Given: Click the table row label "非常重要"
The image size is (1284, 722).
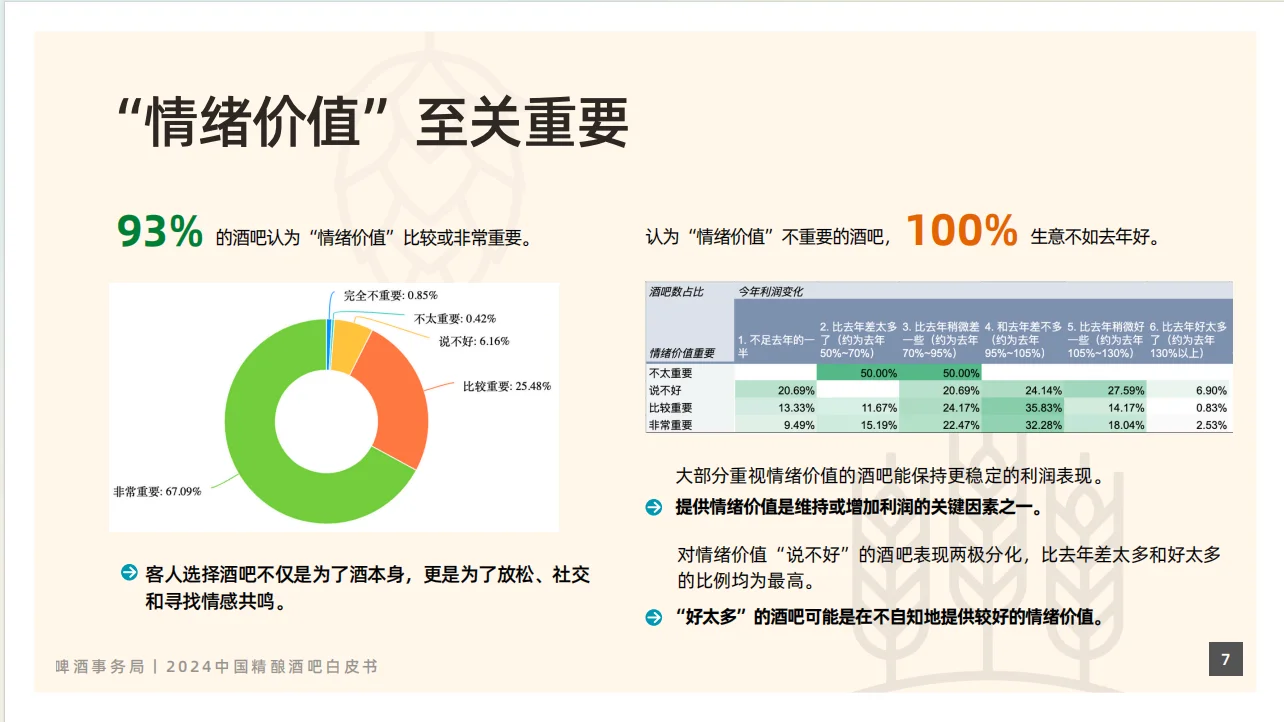Looking at the screenshot, I should point(670,425).
